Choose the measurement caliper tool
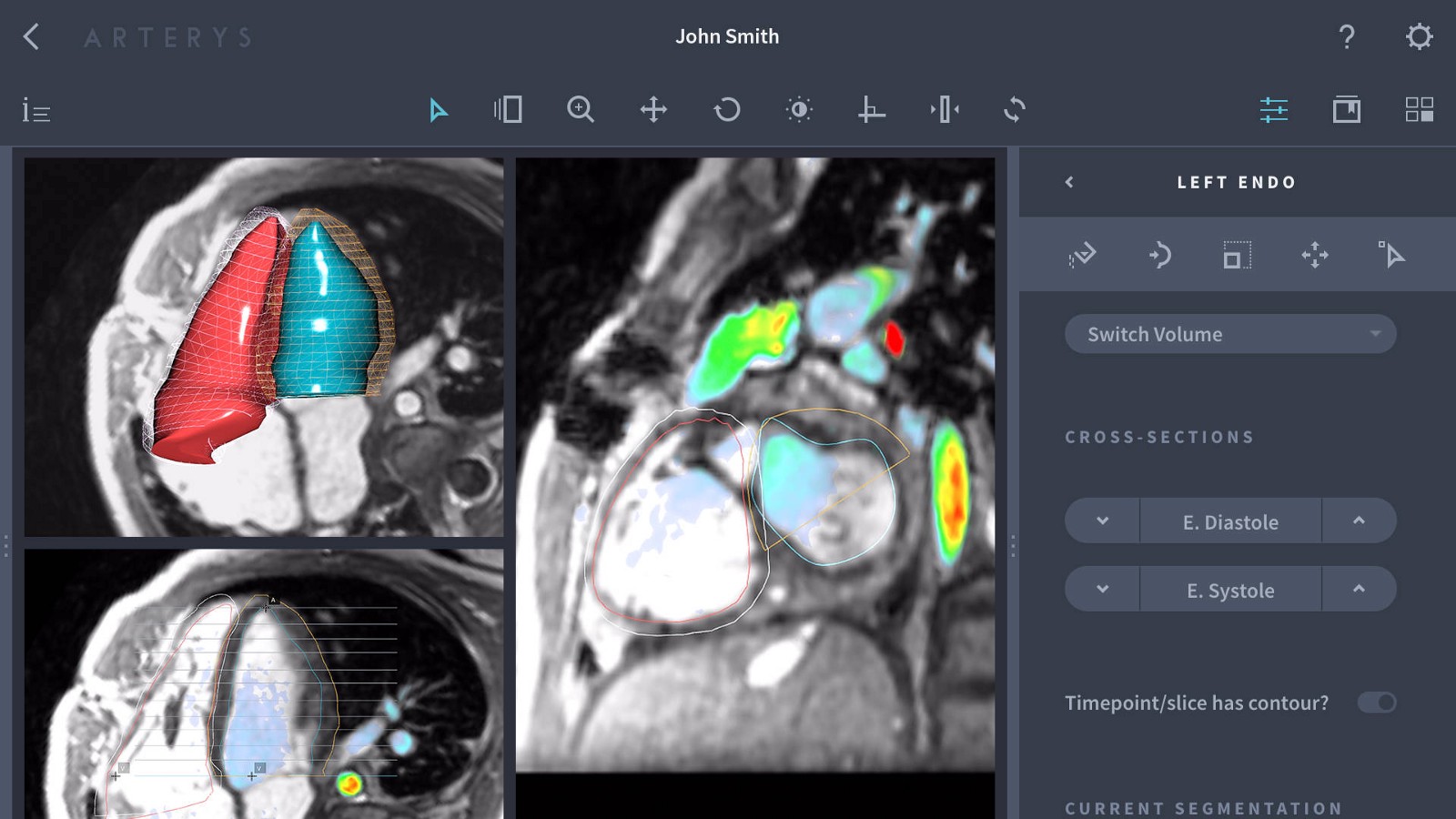Image resolution: width=1456 pixels, height=819 pixels. tap(871, 110)
